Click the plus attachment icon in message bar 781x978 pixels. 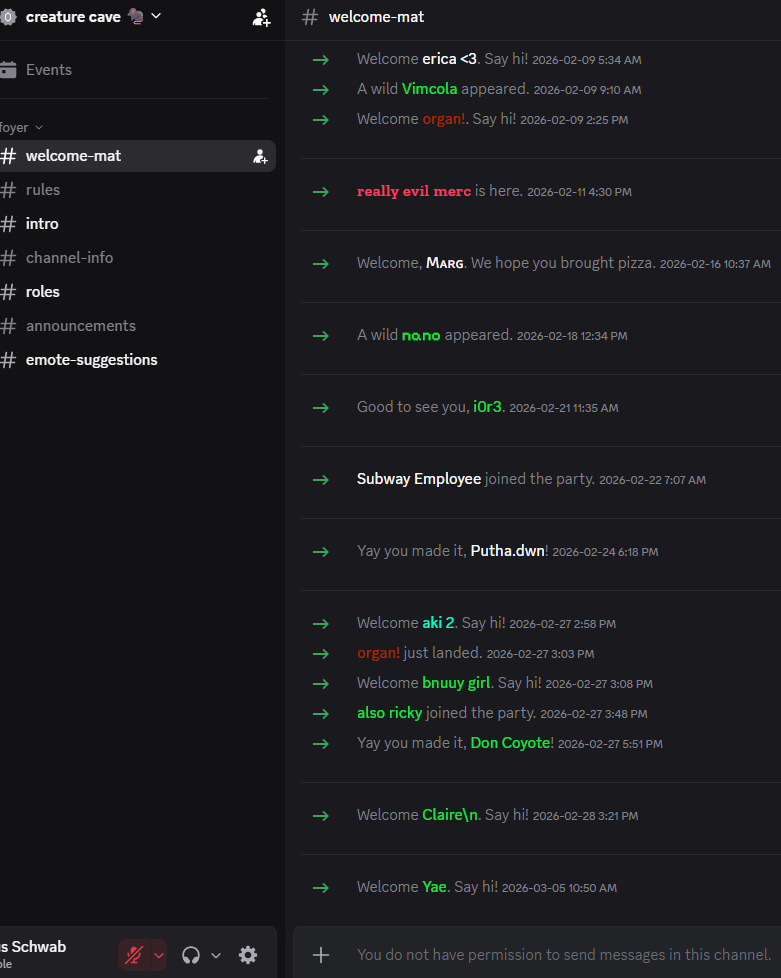tap(321, 955)
